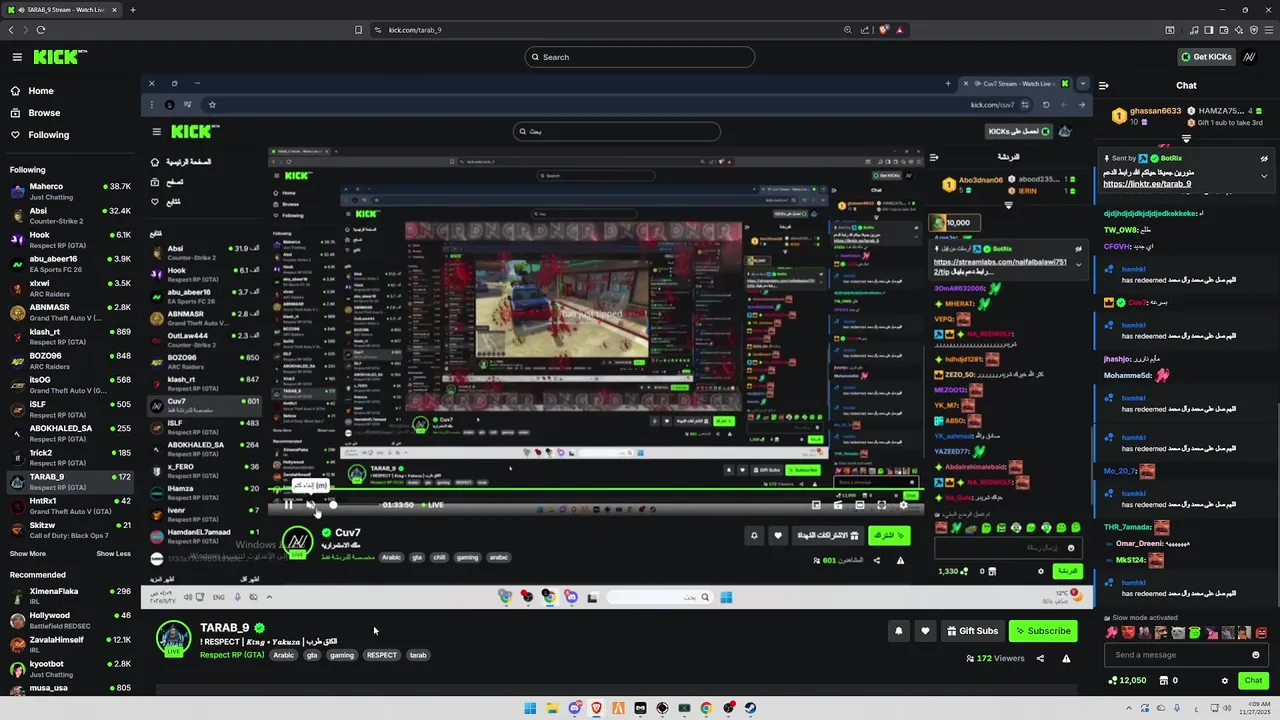
Task: Toggle the follow heart for TARAB_9
Action: coord(925,631)
